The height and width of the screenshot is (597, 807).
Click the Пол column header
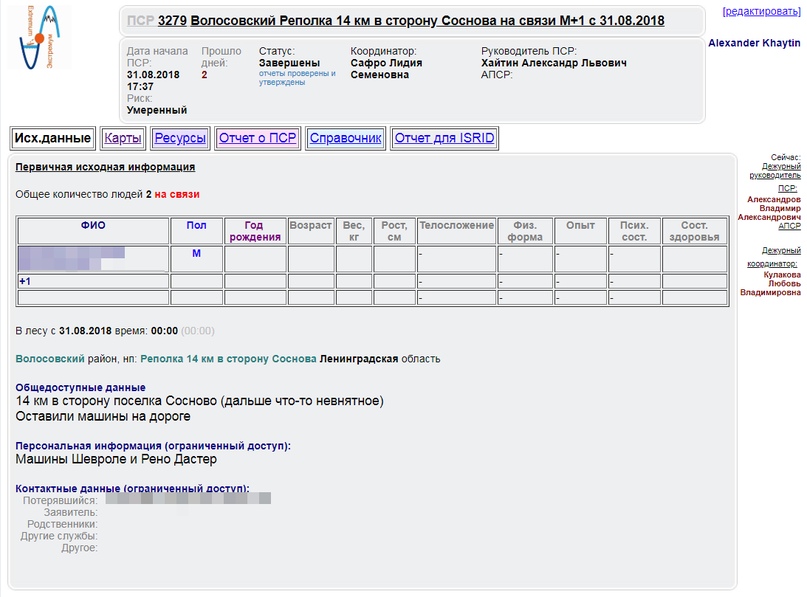click(x=196, y=226)
